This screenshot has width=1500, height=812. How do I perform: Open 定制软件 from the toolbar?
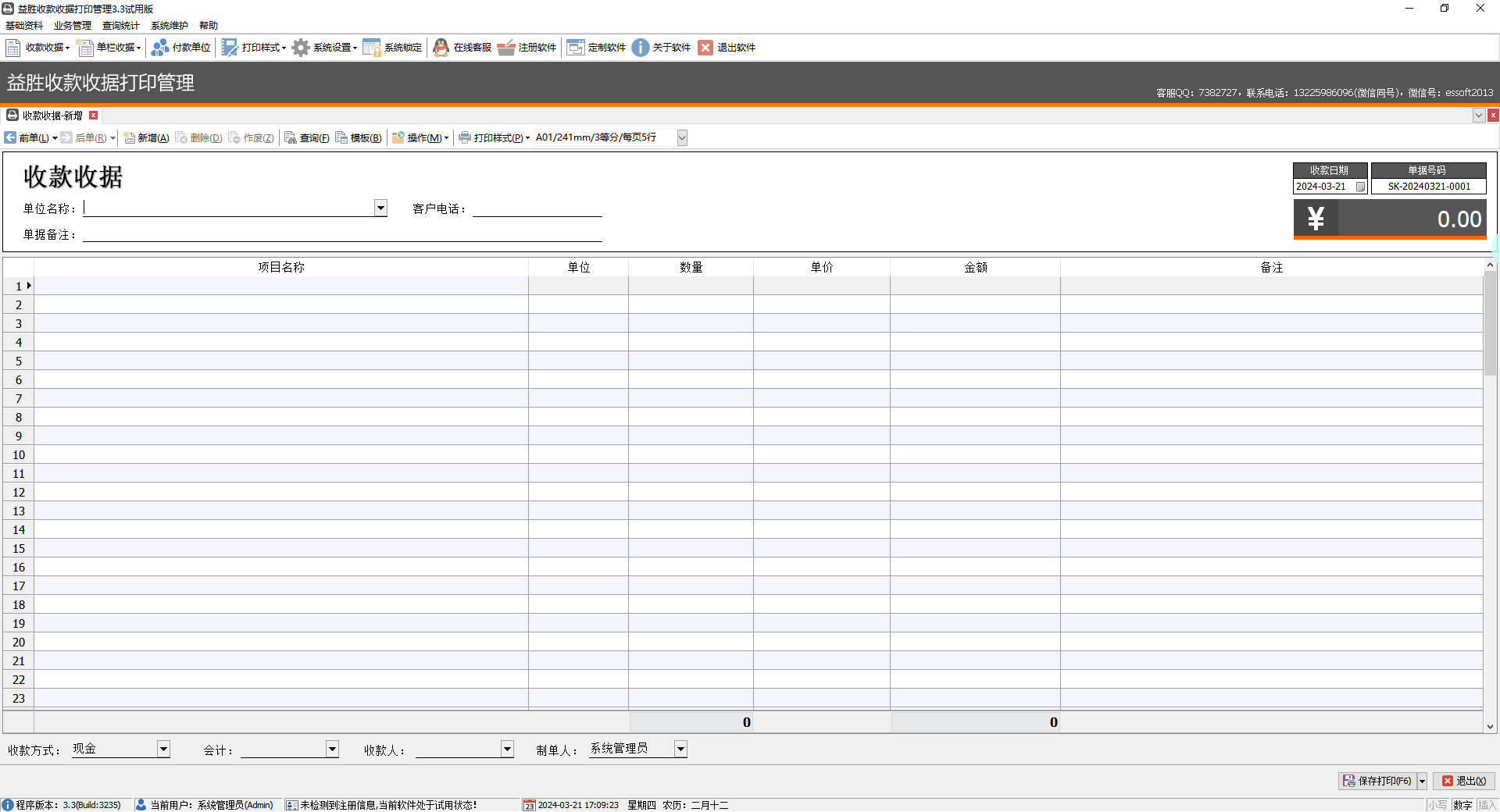coord(597,48)
